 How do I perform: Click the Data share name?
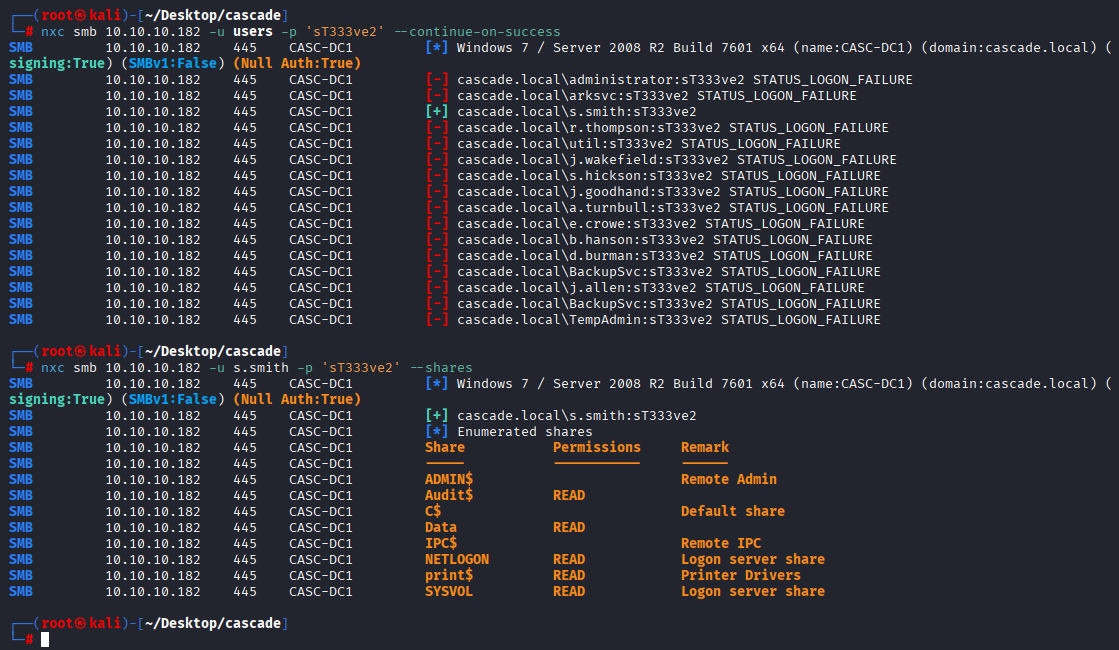(440, 527)
